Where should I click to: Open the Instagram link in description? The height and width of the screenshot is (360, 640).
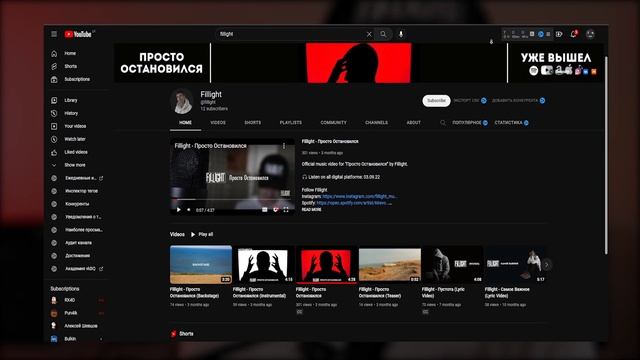point(359,196)
